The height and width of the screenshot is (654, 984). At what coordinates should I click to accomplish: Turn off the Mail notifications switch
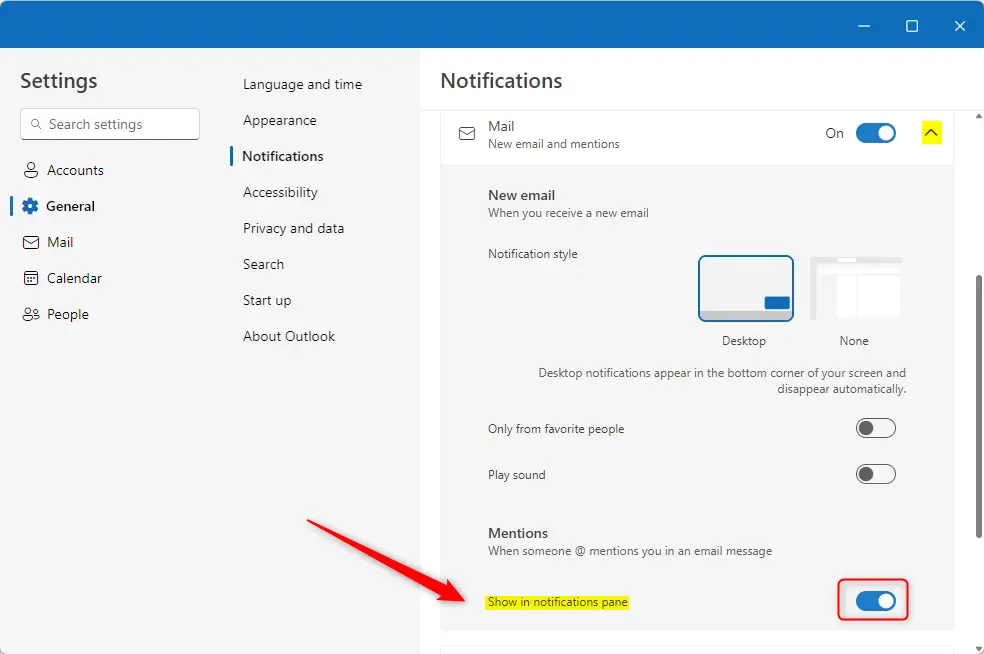coord(875,133)
